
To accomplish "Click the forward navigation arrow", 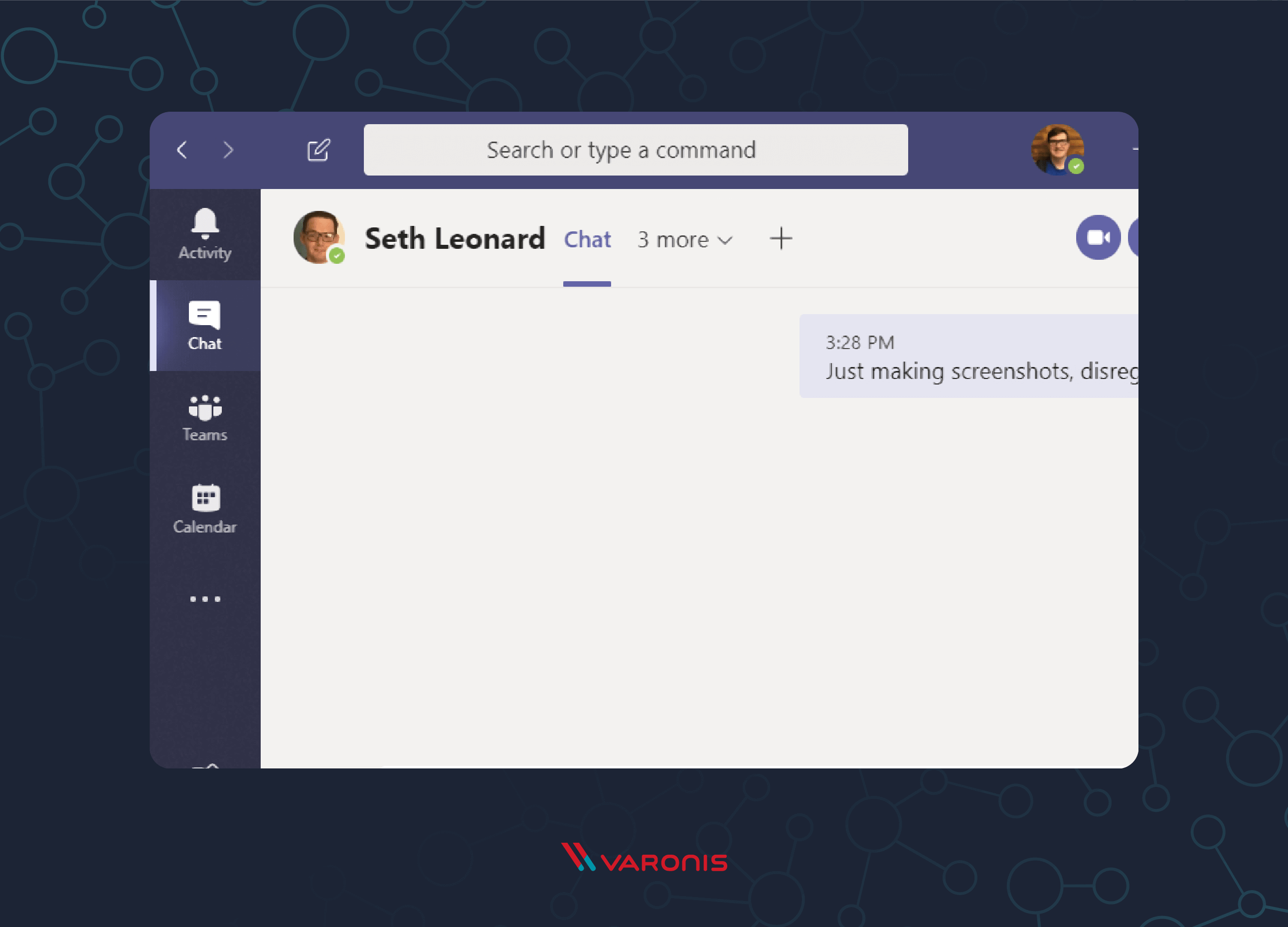I will point(226,149).
